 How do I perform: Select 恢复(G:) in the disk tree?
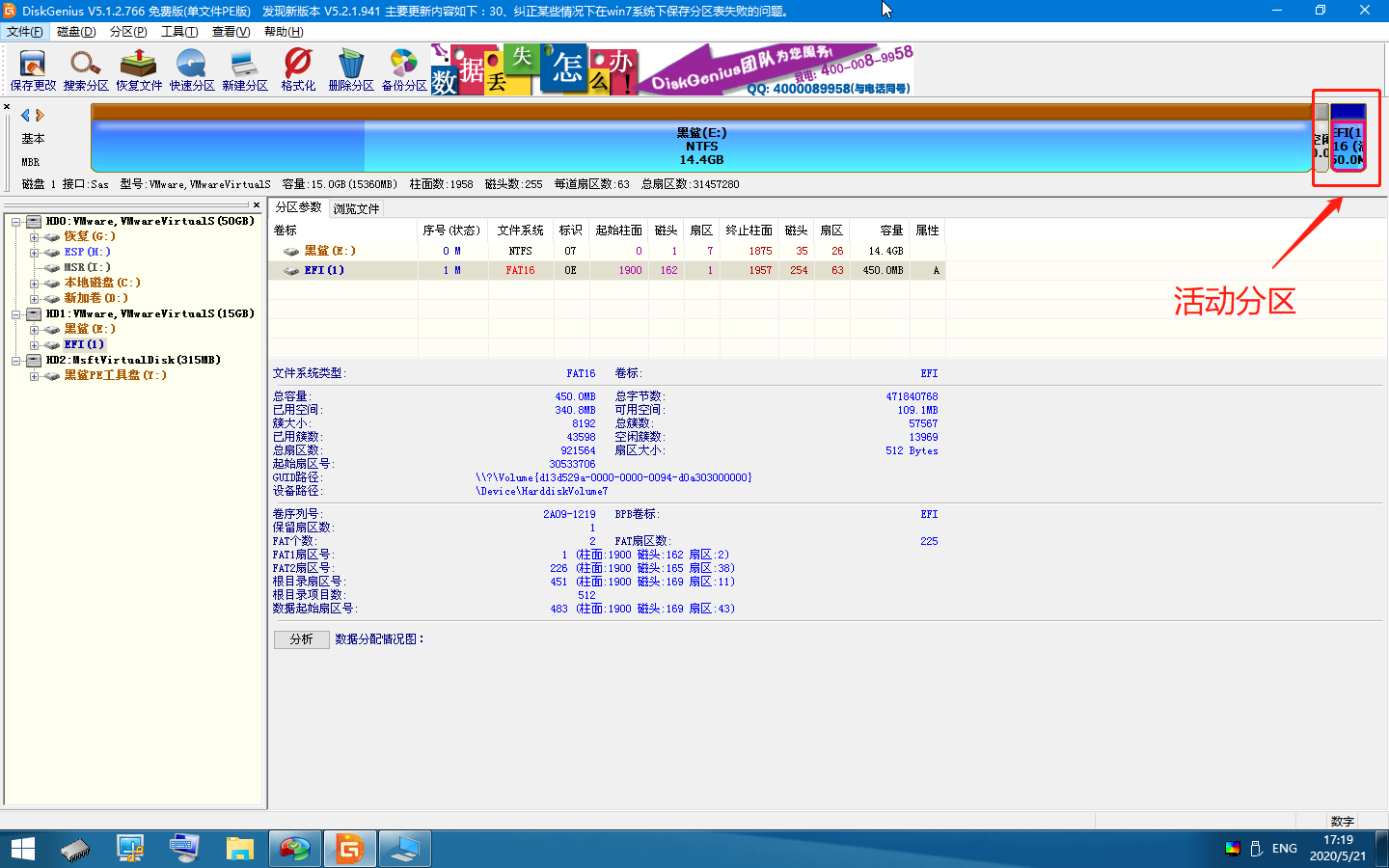point(90,236)
